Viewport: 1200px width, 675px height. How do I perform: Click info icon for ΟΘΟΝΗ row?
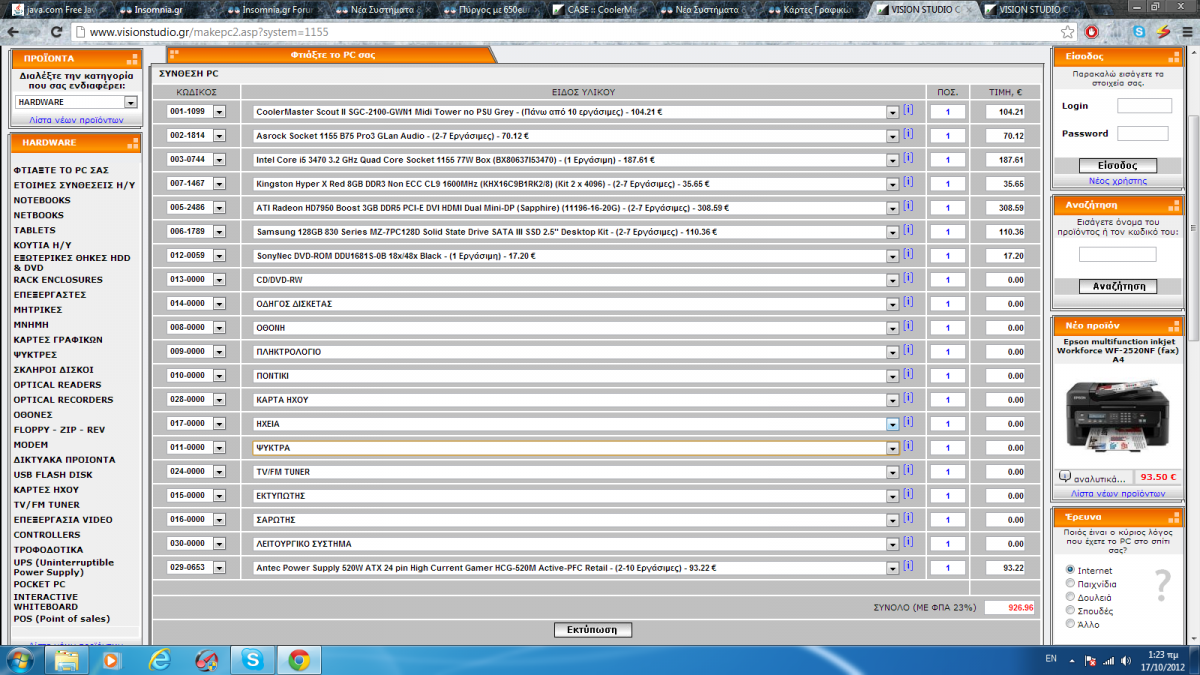[908, 326]
